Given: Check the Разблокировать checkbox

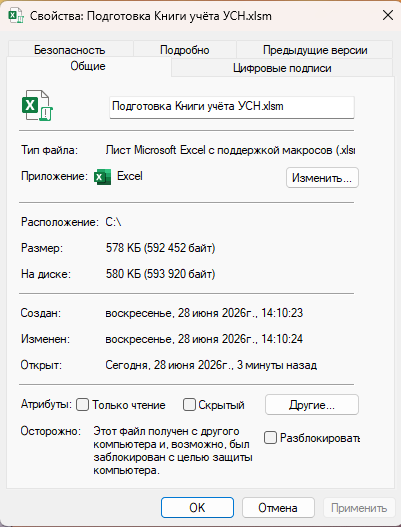Looking at the screenshot, I should coord(270,438).
